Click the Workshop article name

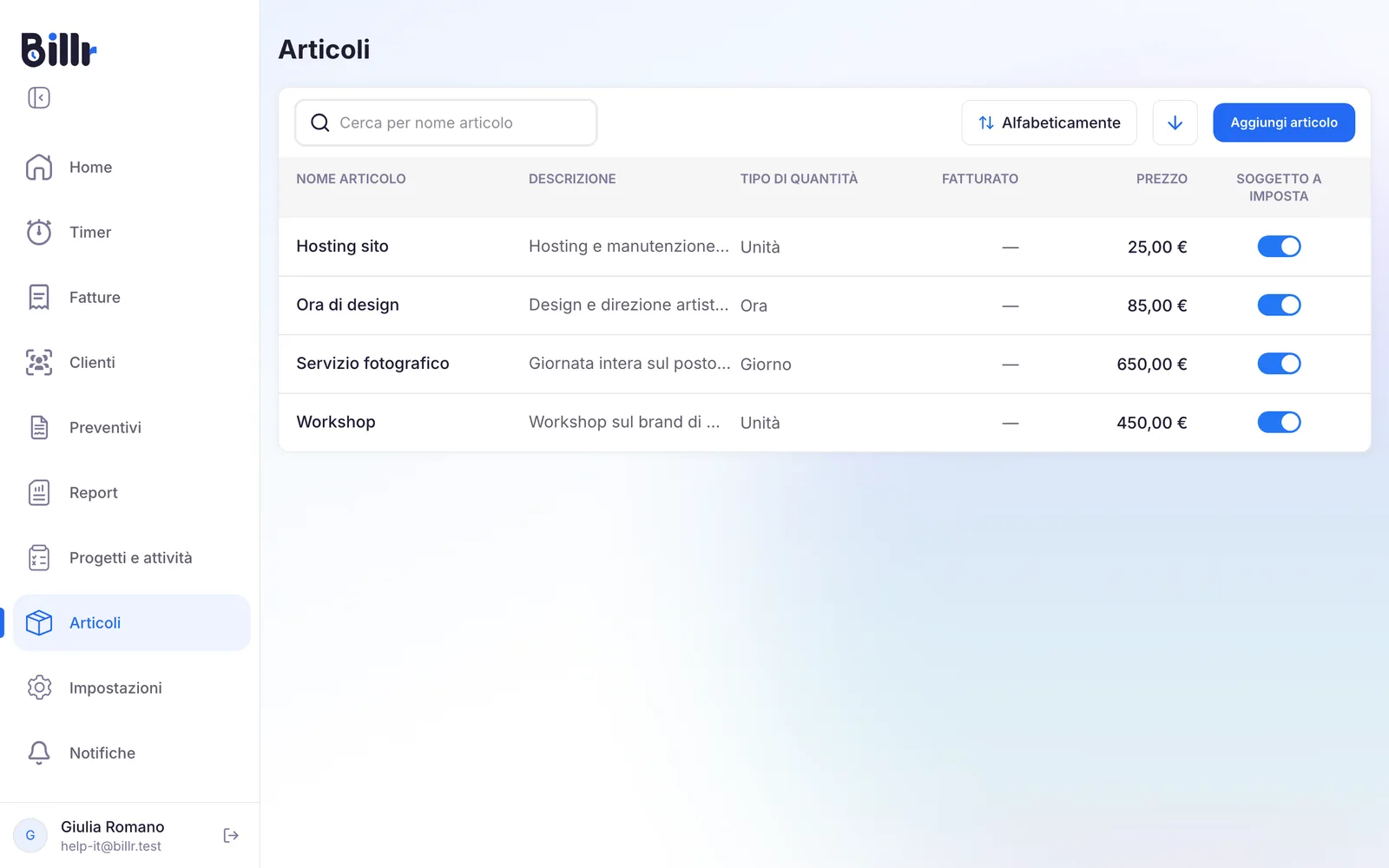336,422
